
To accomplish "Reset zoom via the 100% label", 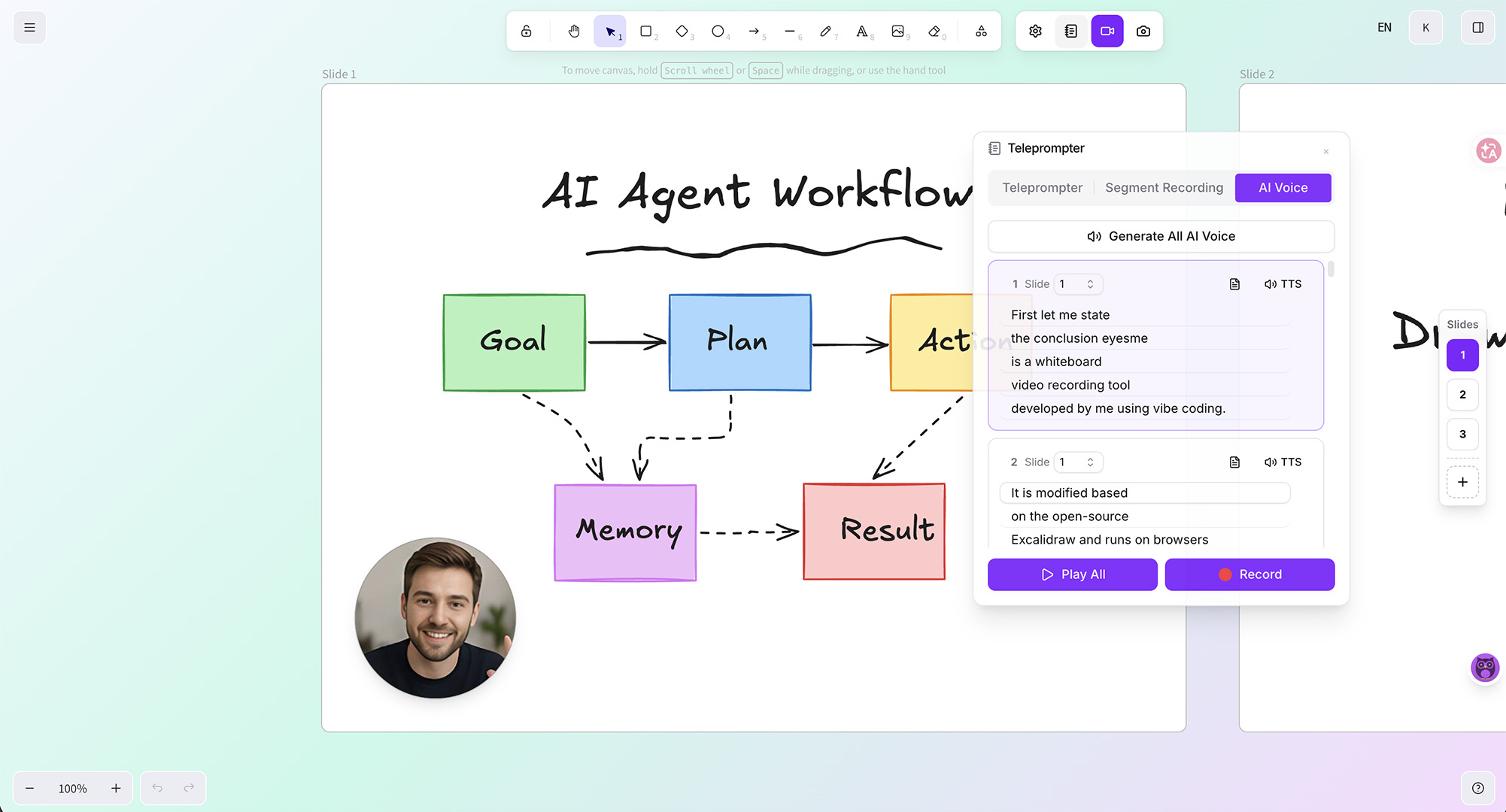I will pos(73,789).
